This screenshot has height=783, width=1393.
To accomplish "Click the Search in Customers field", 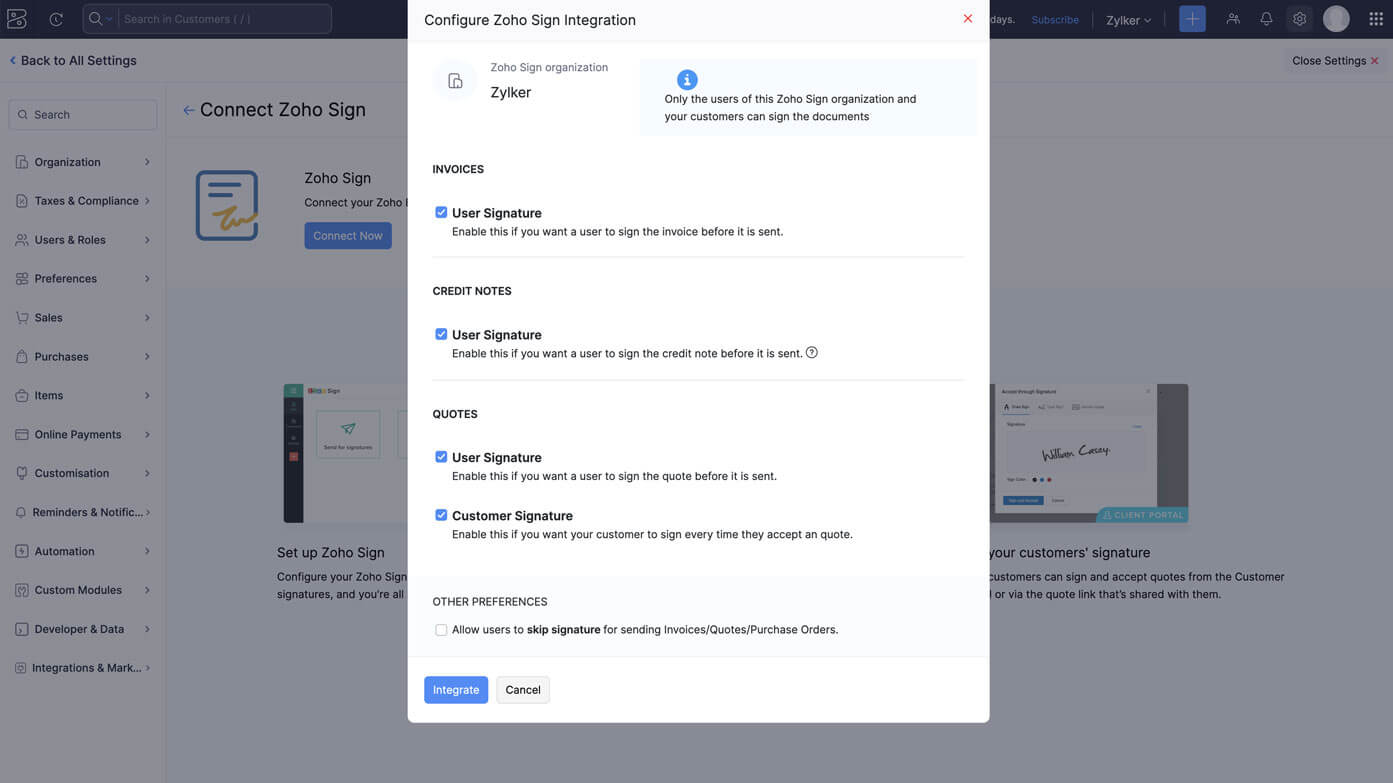I will (x=225, y=19).
